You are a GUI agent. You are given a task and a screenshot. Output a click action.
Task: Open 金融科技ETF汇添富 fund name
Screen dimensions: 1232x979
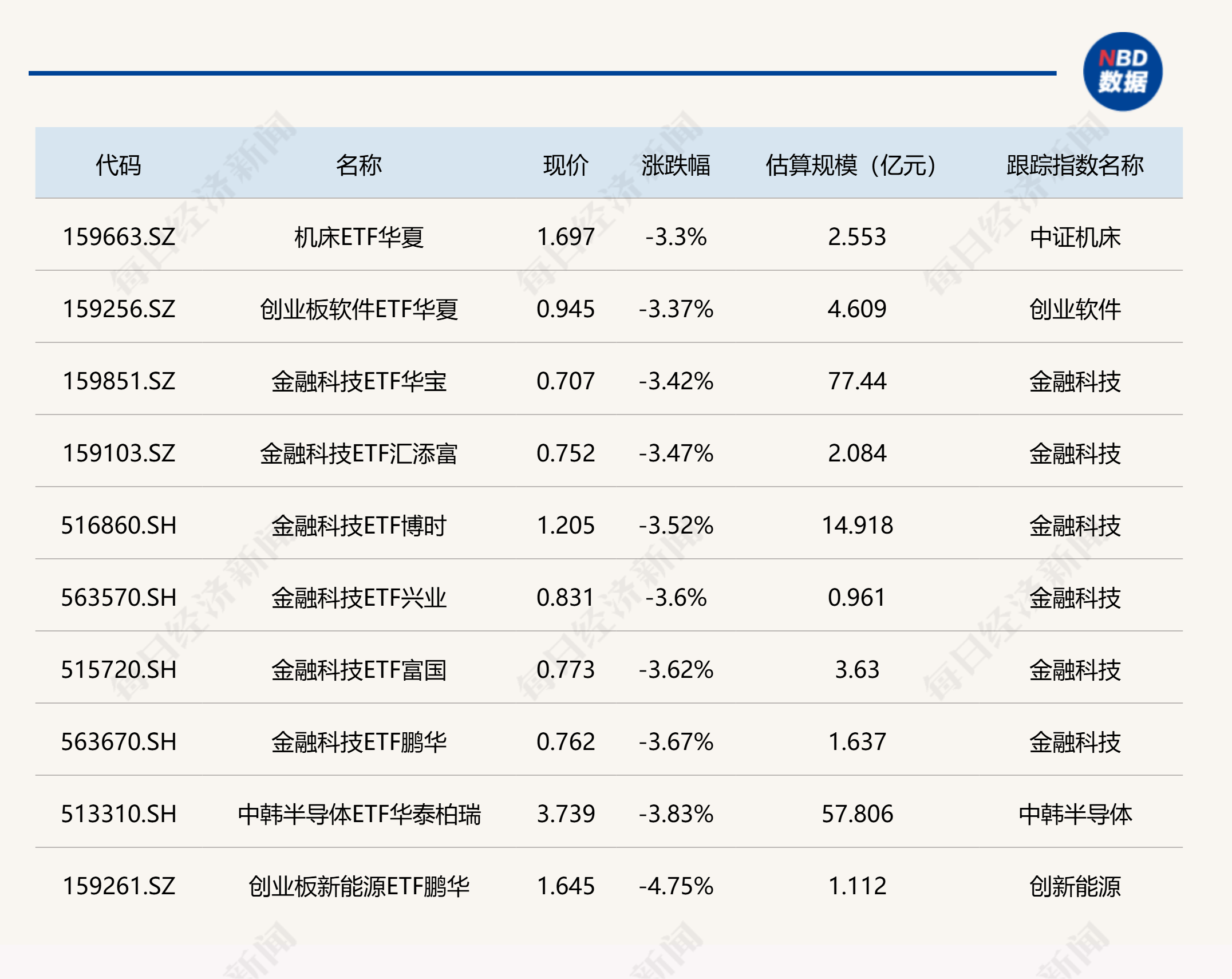[358, 453]
